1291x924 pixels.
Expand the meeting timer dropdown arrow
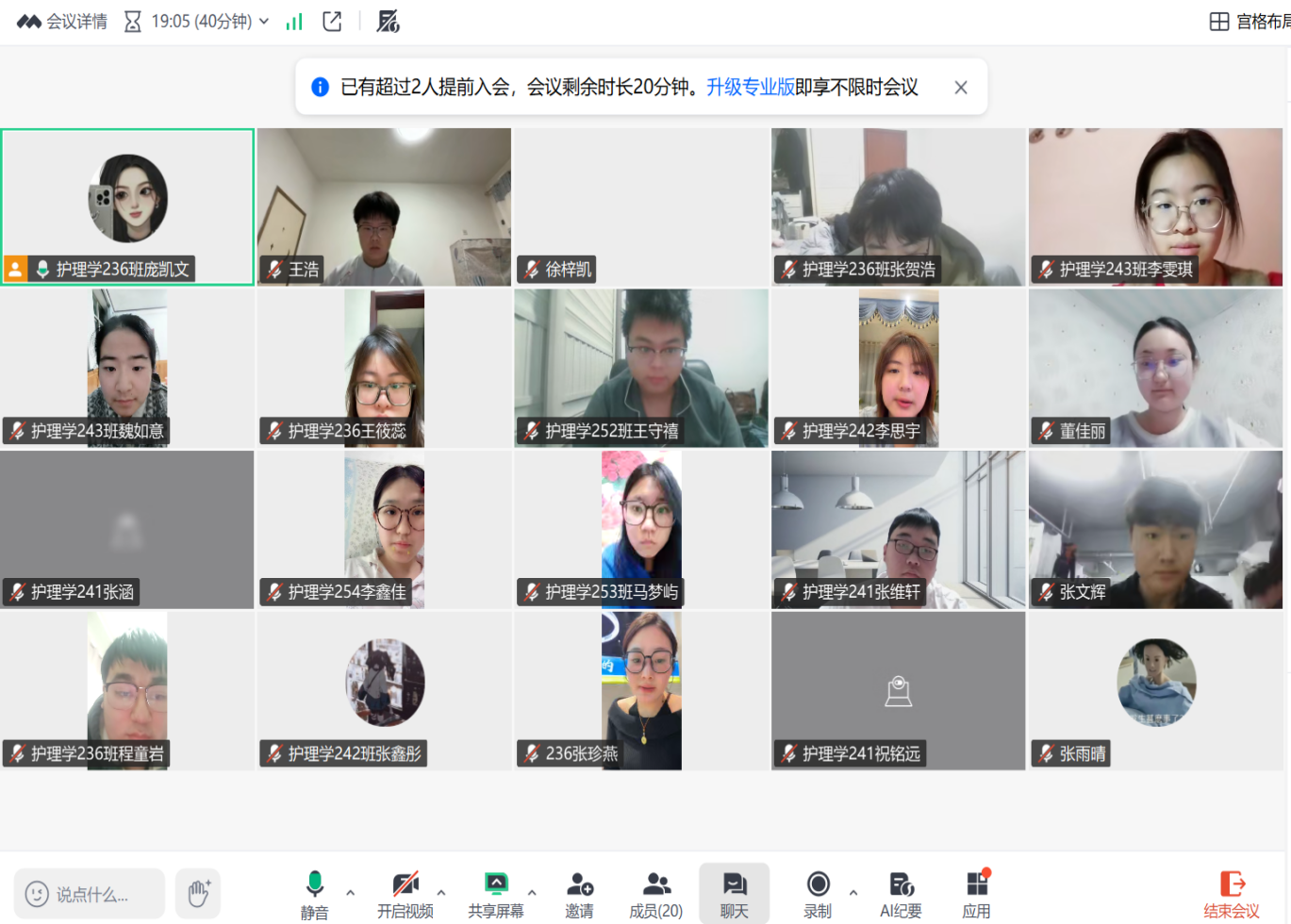pyautogui.click(x=264, y=22)
